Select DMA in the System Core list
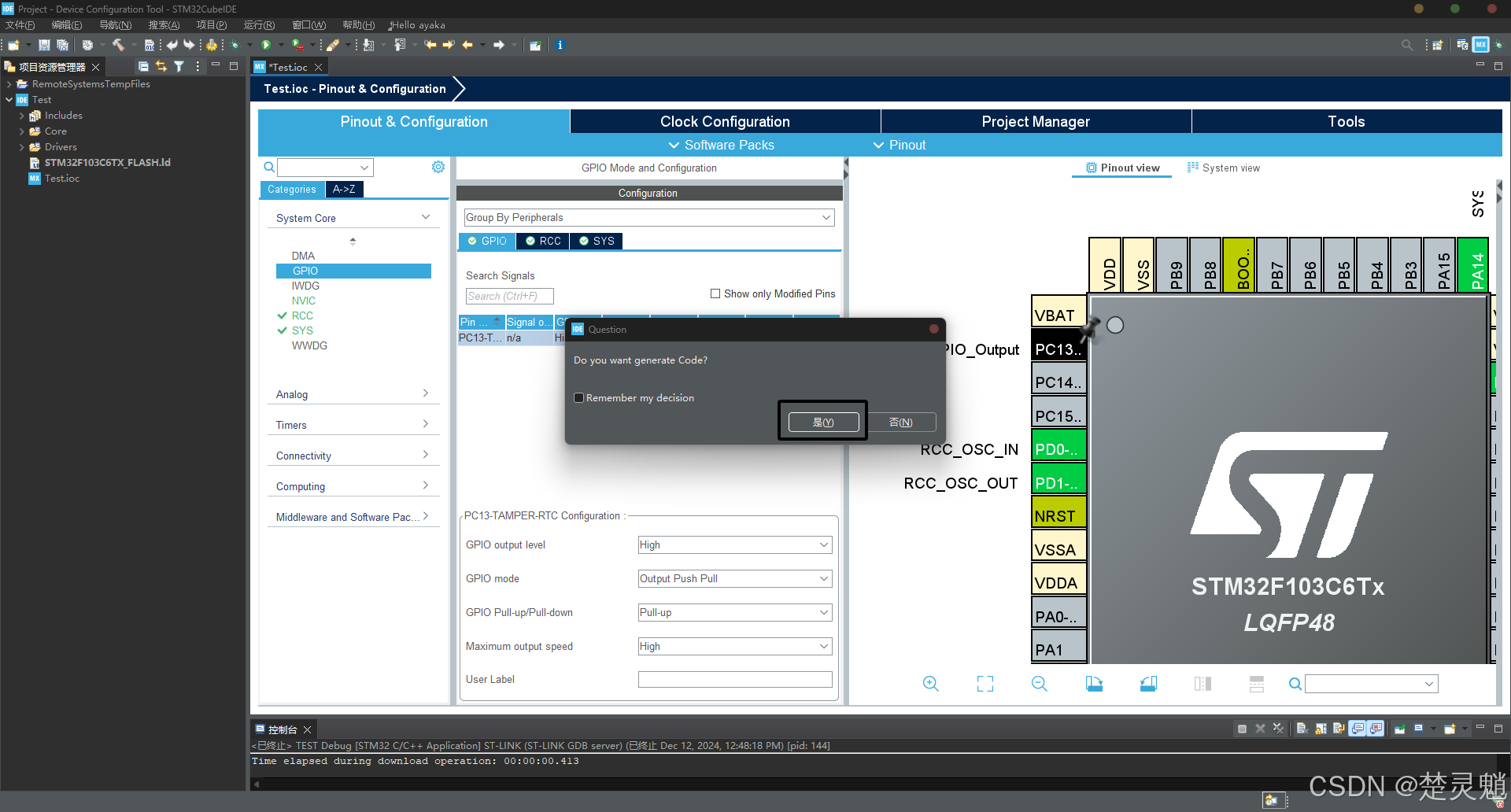Image resolution: width=1511 pixels, height=812 pixels. [x=303, y=256]
